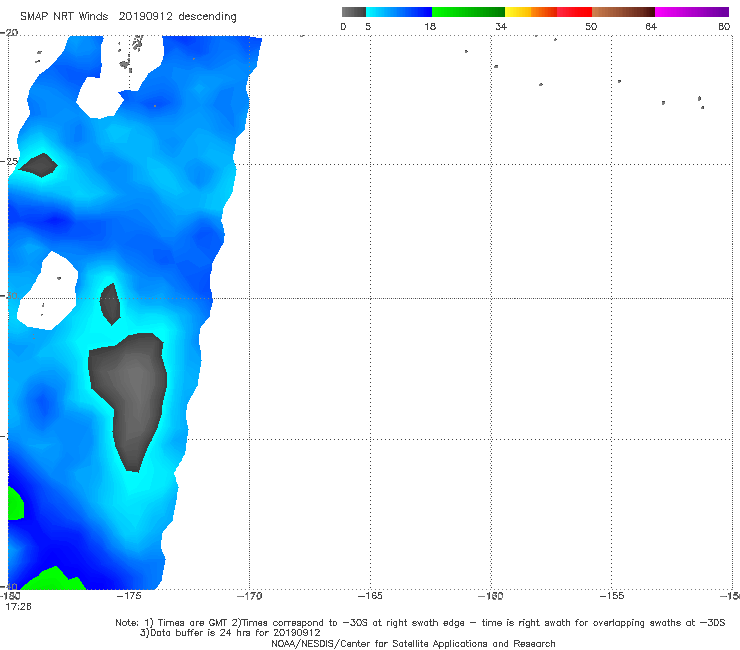Click the green high-wind patch at the map's bottom edge
The image size is (740, 650).
tap(53, 579)
